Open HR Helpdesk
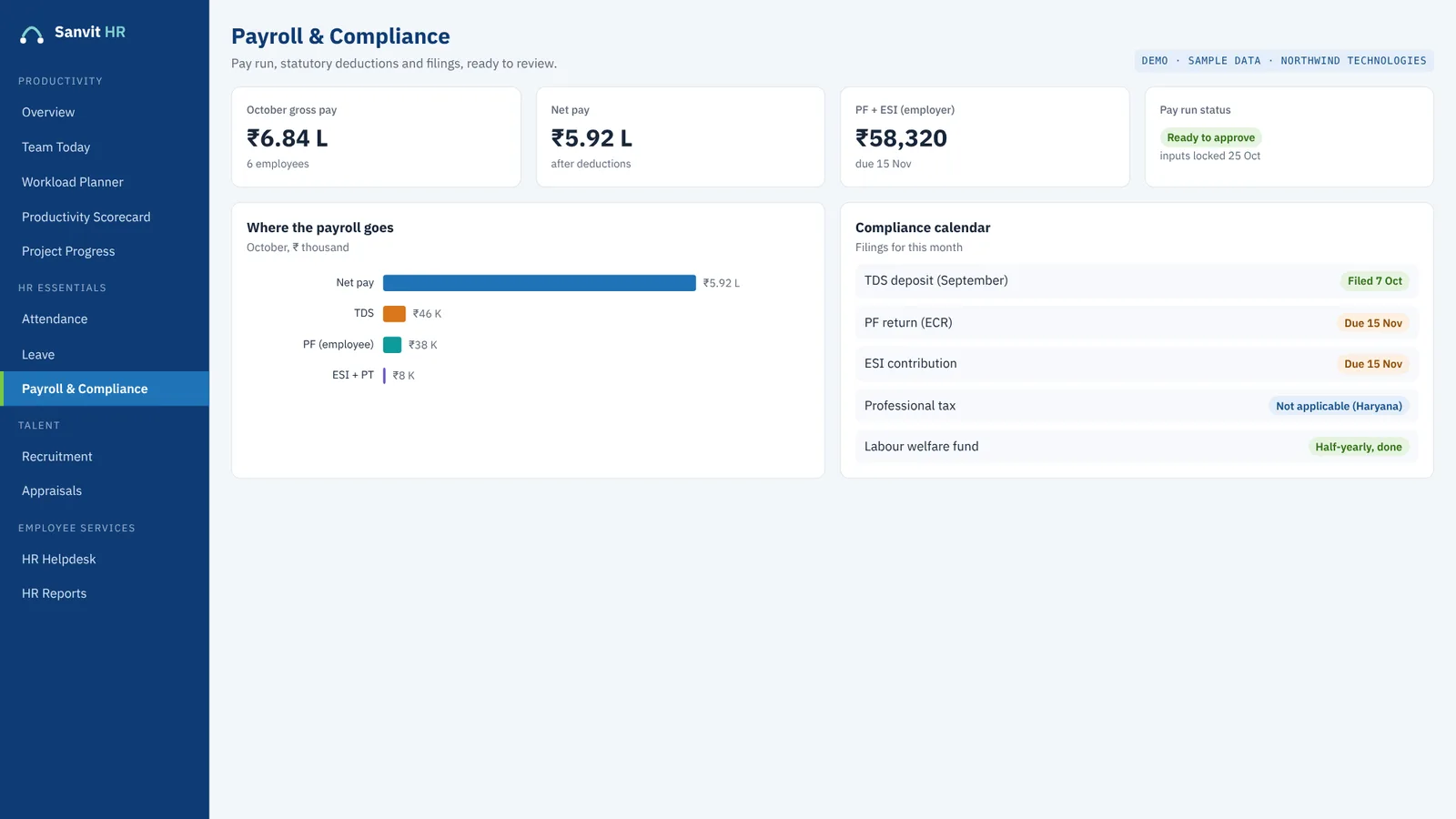The image size is (1456, 819). (x=105, y=560)
